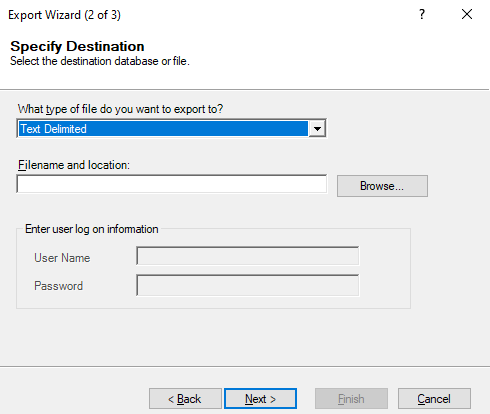Click the 'User Name' label text
Screen dimensions: 490x414
pos(62,258)
